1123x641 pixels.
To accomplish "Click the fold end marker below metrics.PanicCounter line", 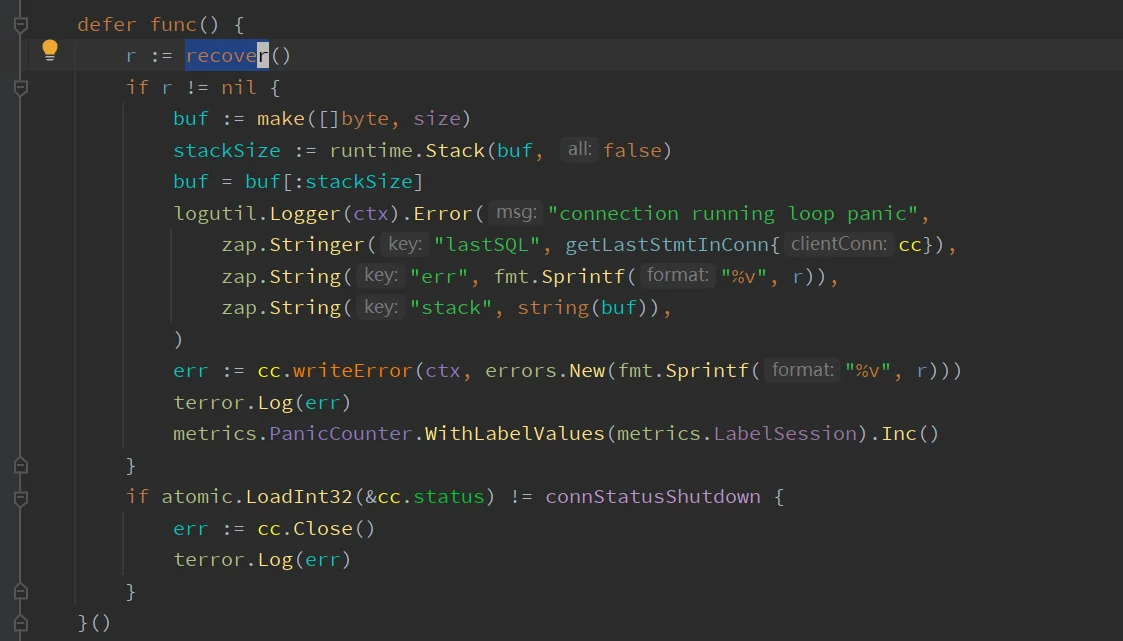I will click(x=20, y=465).
